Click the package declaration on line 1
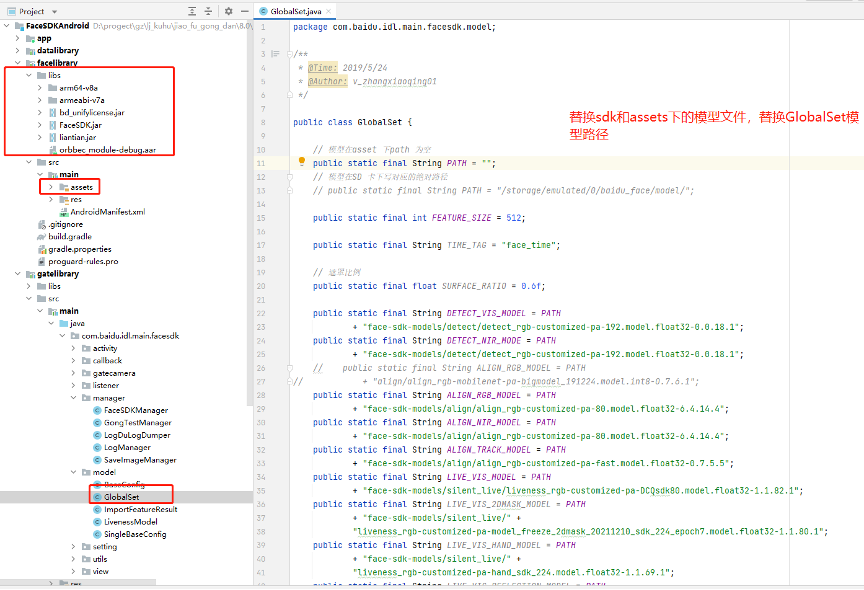864x590 pixels. tap(395, 27)
